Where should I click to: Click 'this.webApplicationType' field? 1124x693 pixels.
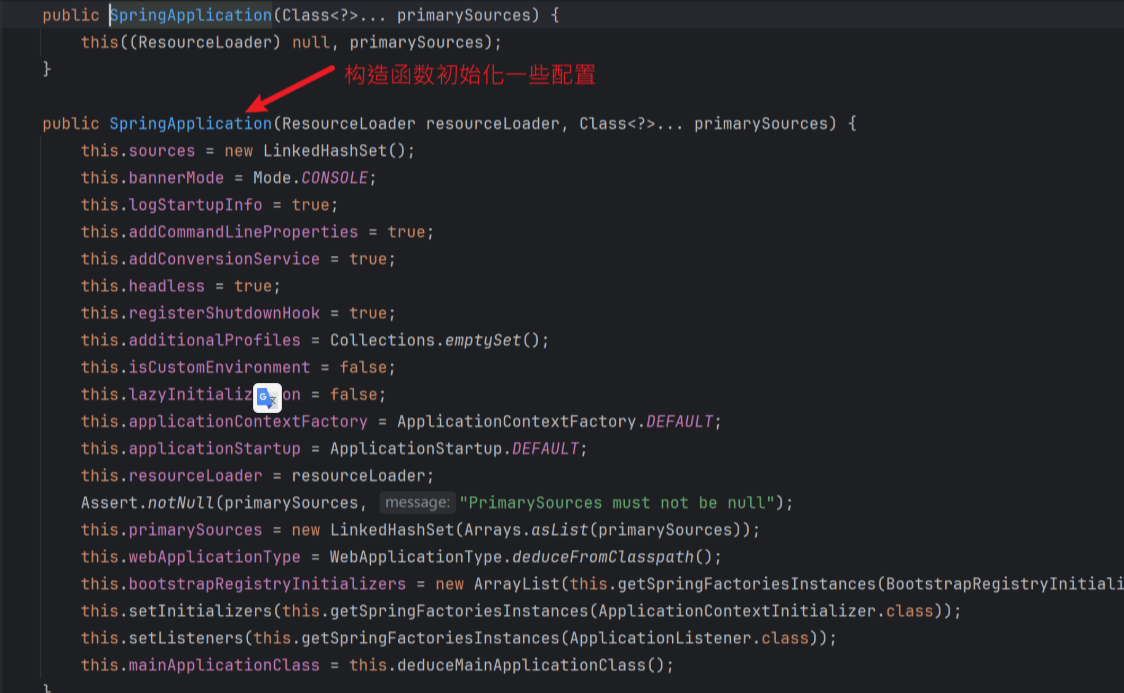pyautogui.click(x=191, y=557)
